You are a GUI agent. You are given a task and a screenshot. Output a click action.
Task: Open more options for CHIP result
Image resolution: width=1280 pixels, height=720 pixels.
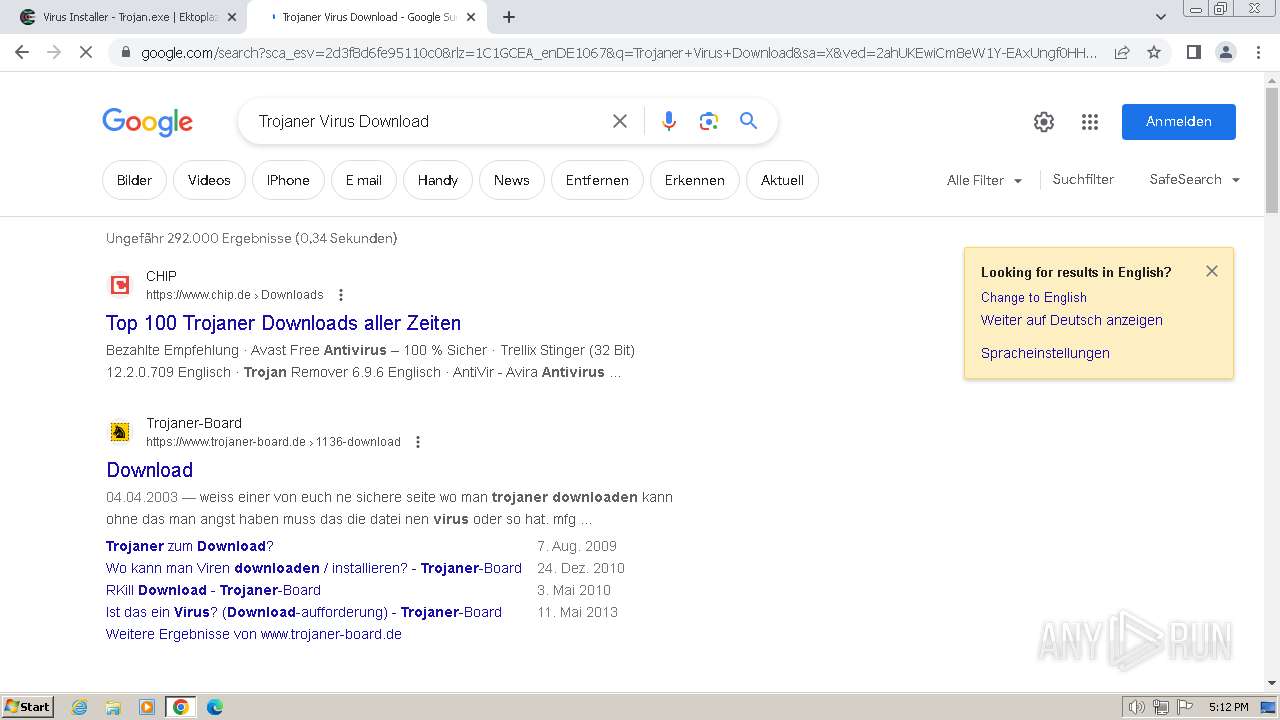click(341, 295)
